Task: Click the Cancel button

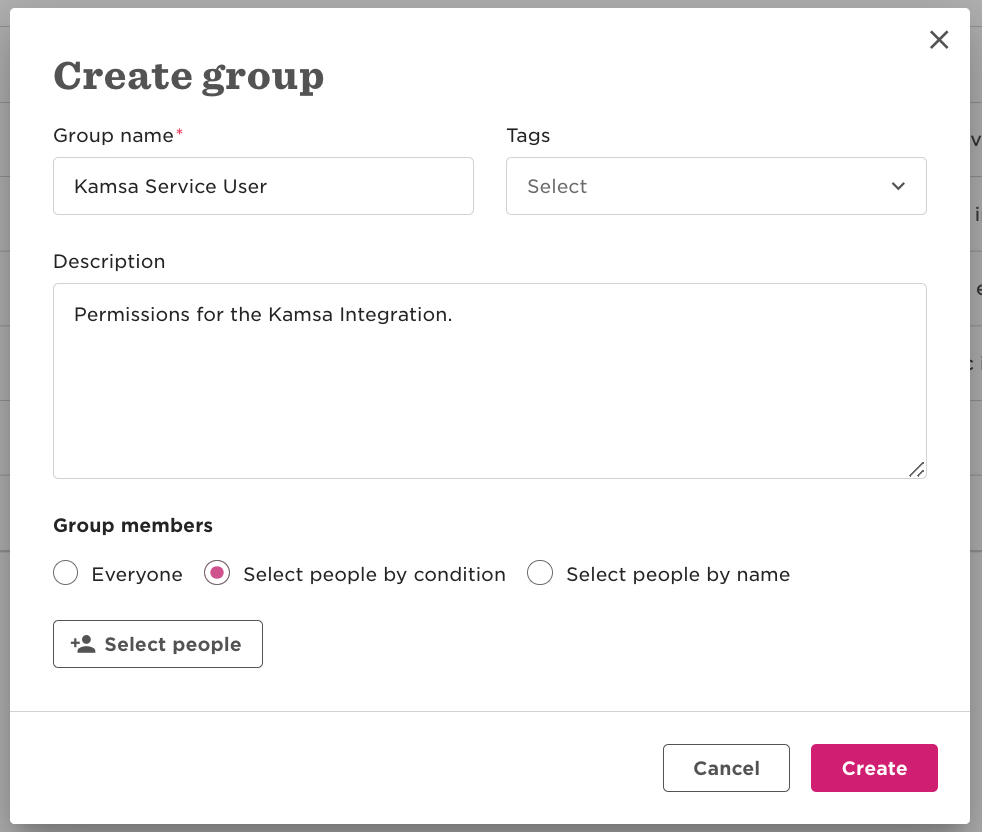Action: coord(726,768)
